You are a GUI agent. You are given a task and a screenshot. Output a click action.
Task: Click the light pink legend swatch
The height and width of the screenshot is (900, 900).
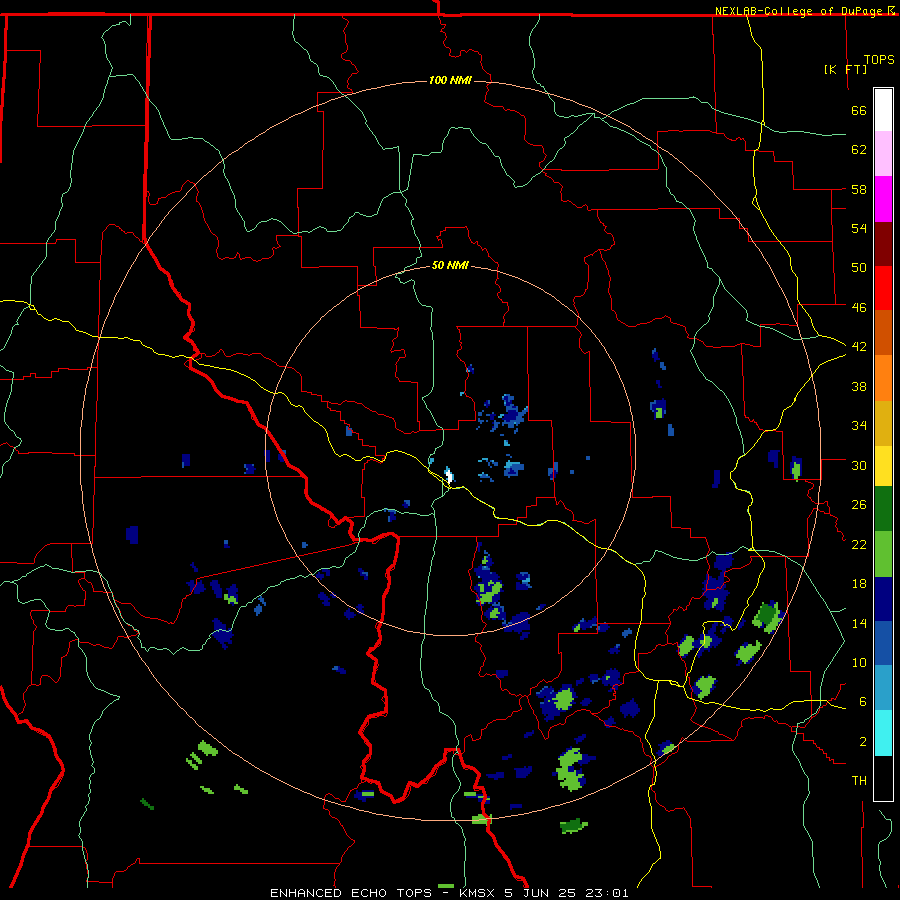883,154
